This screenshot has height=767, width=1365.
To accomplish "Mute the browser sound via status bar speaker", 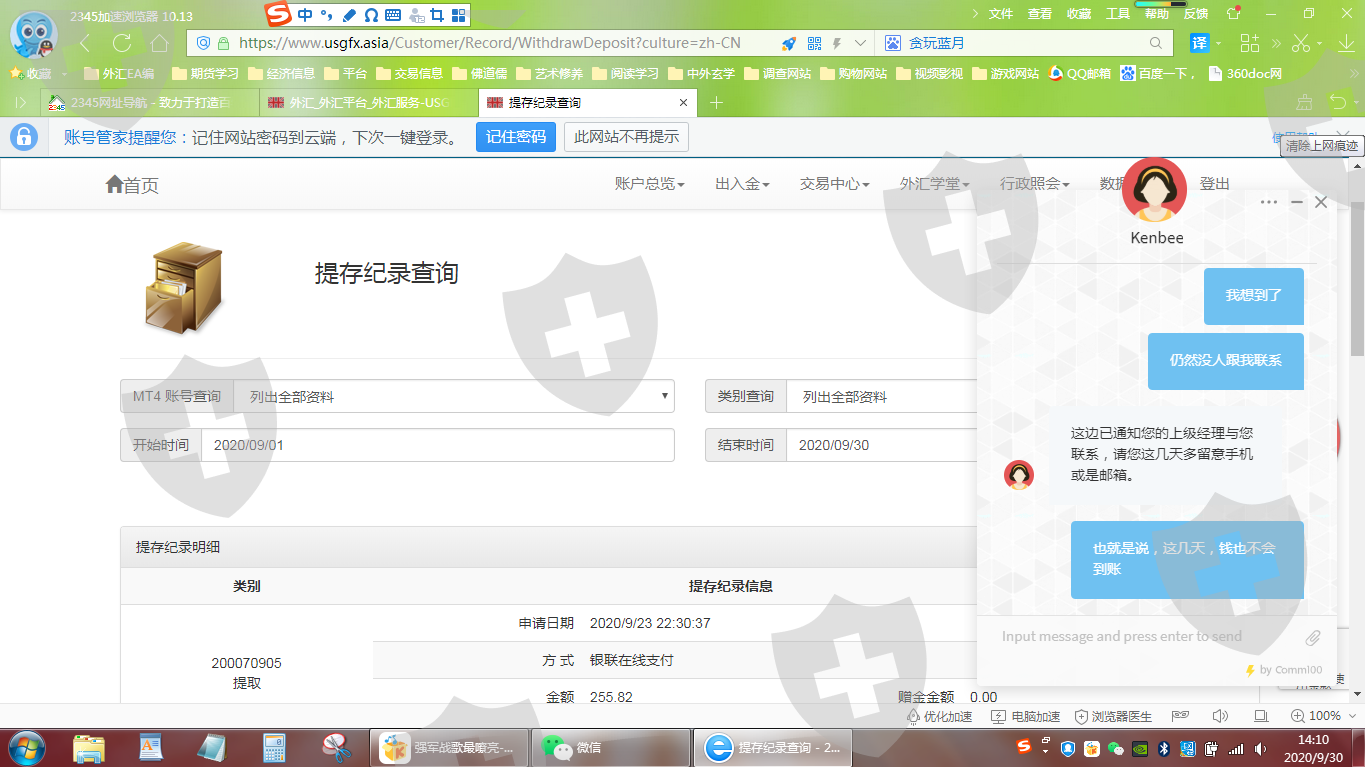I will (1220, 716).
